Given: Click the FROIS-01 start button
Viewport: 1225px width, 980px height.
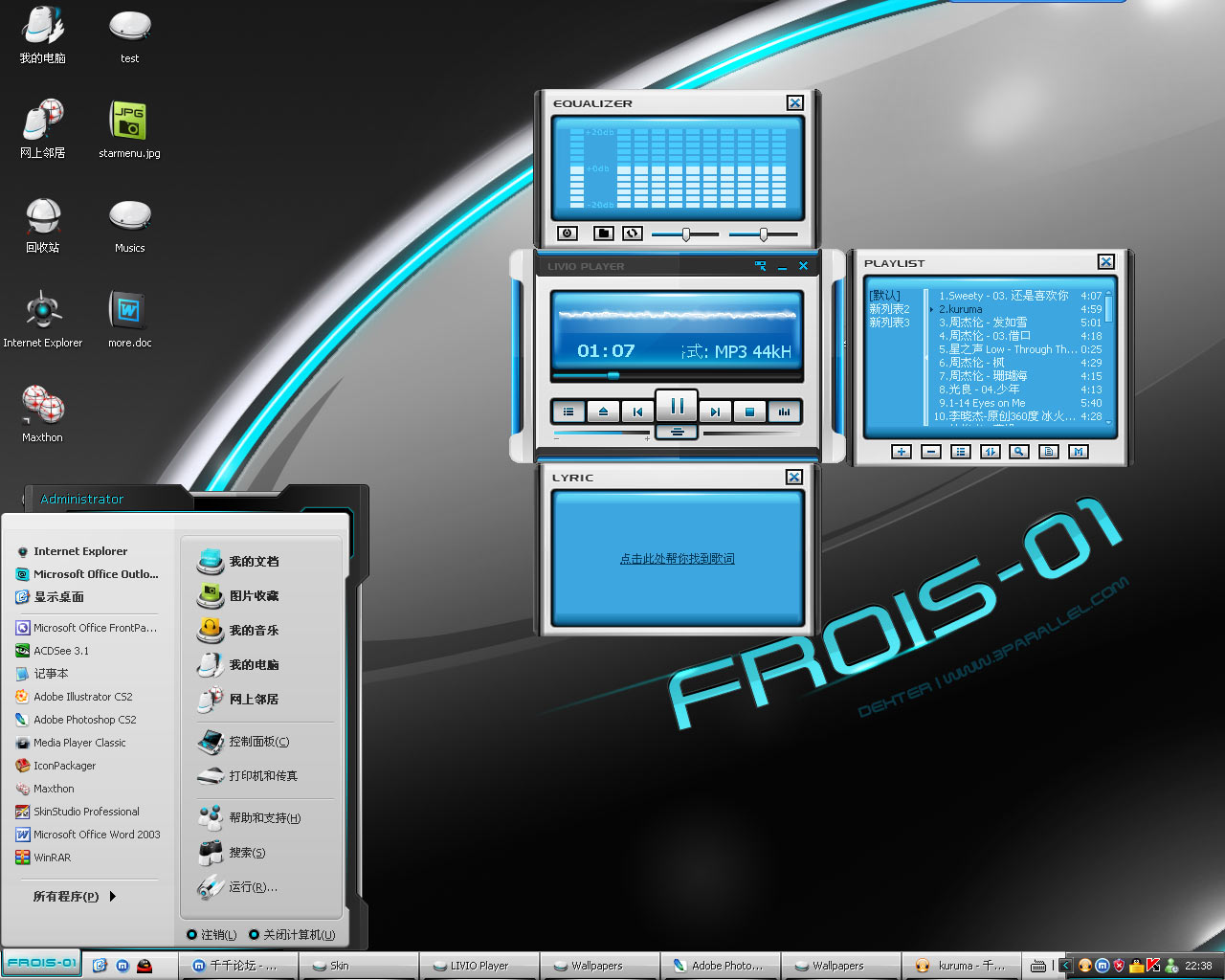Looking at the screenshot, I should pos(41,963).
